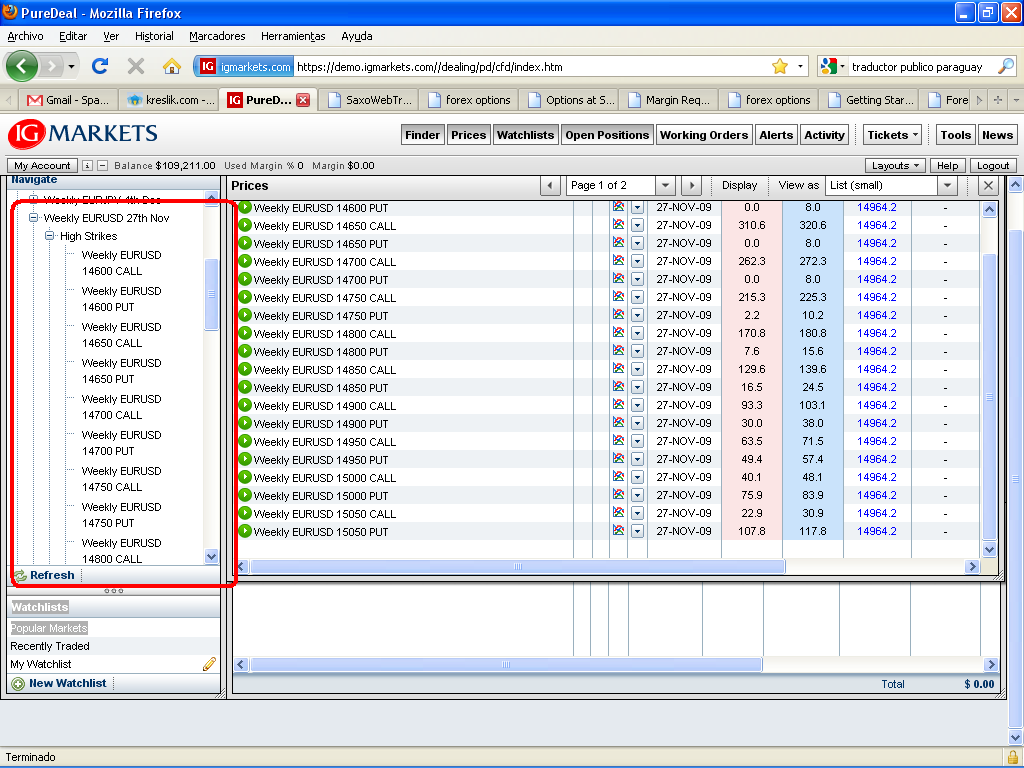The height and width of the screenshot is (768, 1024).
Task: Collapse the Weekly EURUSD 27th Nov tree node
Action: tap(34, 218)
